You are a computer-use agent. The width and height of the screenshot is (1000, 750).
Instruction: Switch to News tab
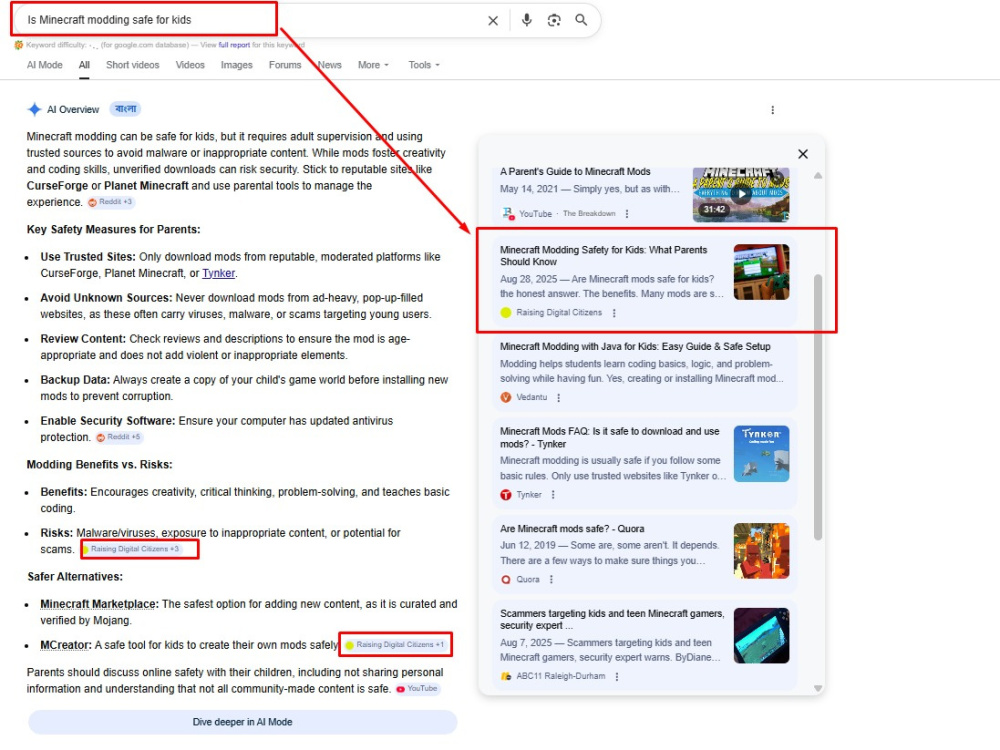pyautogui.click(x=330, y=65)
